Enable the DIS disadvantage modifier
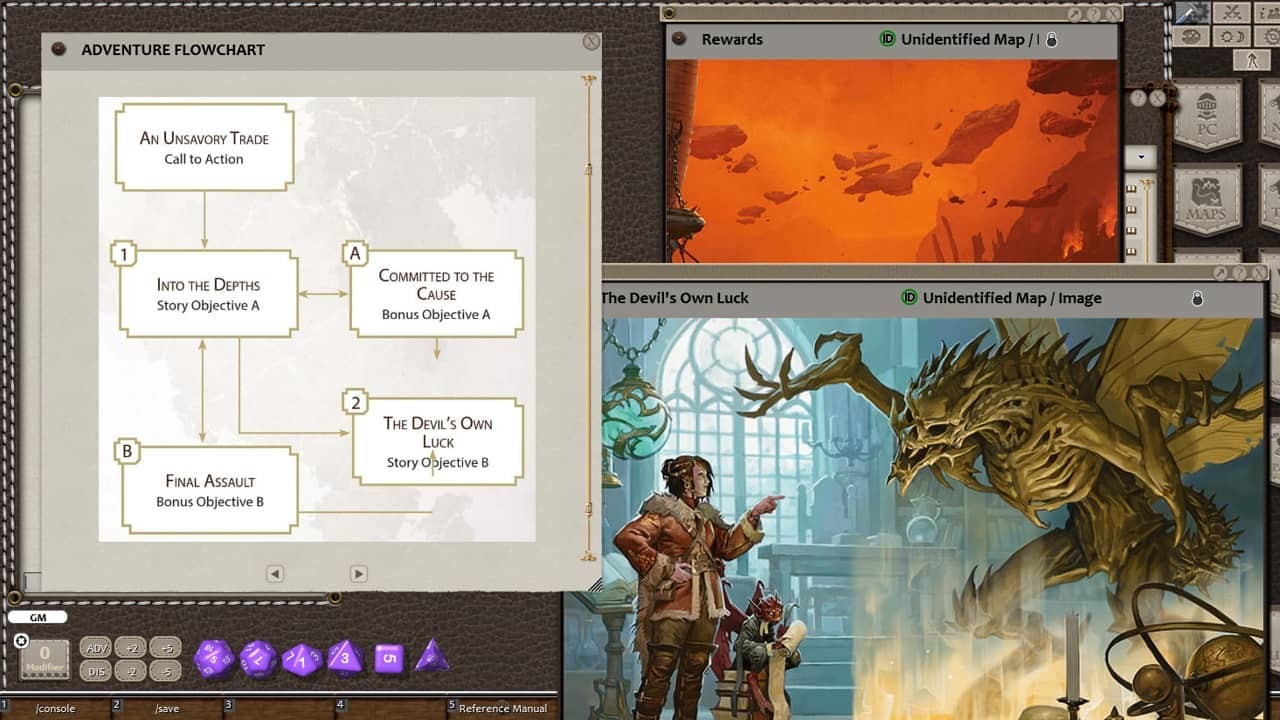This screenshot has height=720, width=1280. tap(96, 670)
